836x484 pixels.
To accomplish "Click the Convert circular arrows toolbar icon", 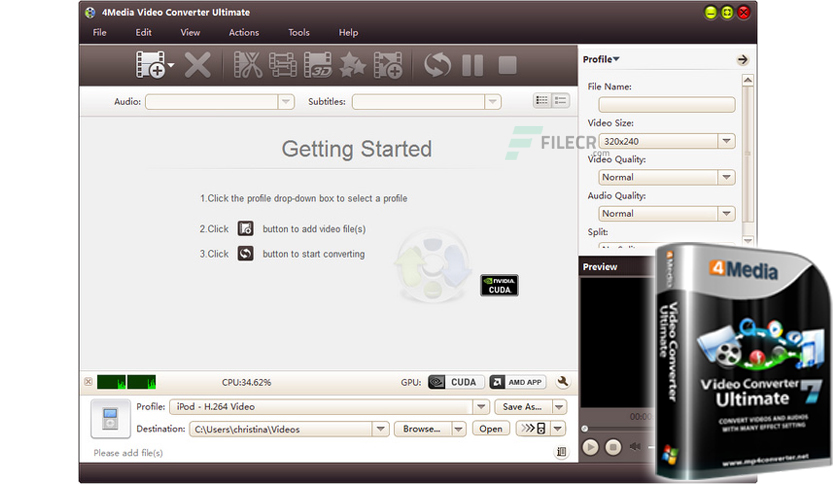I will tap(437, 65).
